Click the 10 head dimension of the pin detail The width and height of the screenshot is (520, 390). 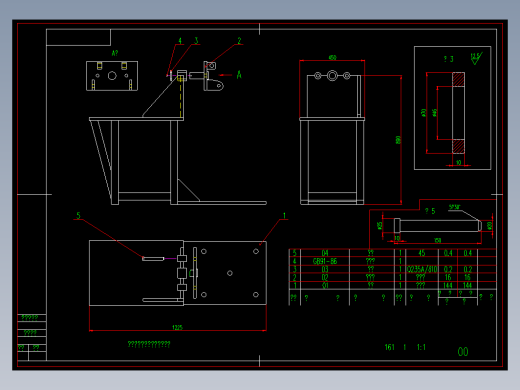pyautogui.click(x=397, y=238)
